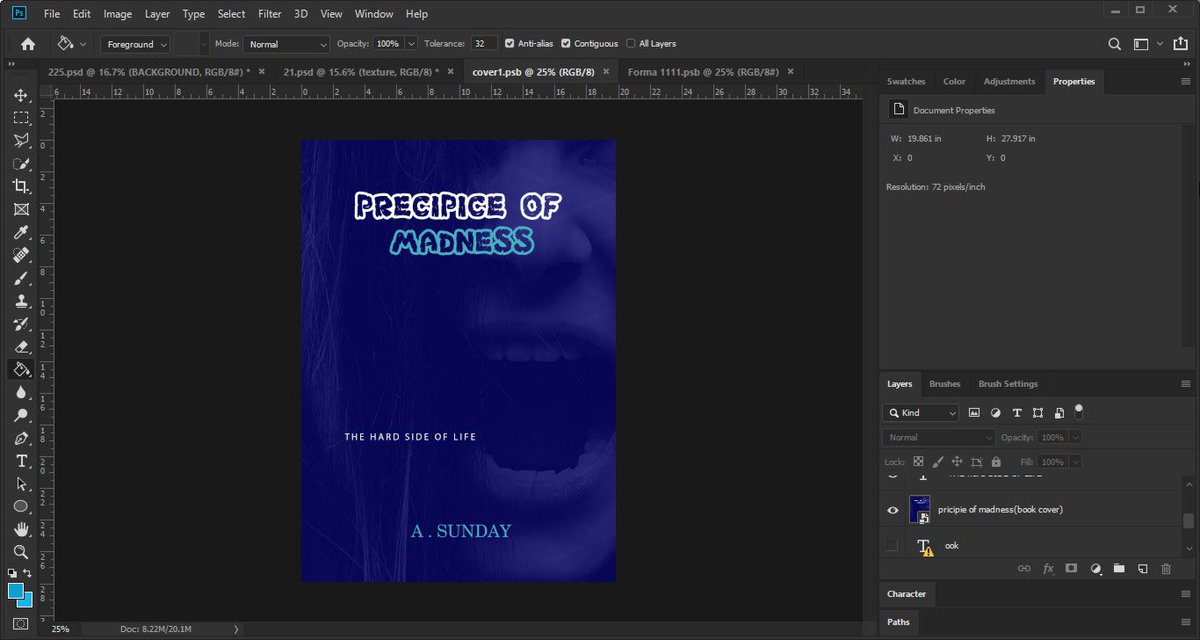Screen dimensions: 1200x640
Task: Open the Mode dropdown set to Normal
Action: [286, 44]
